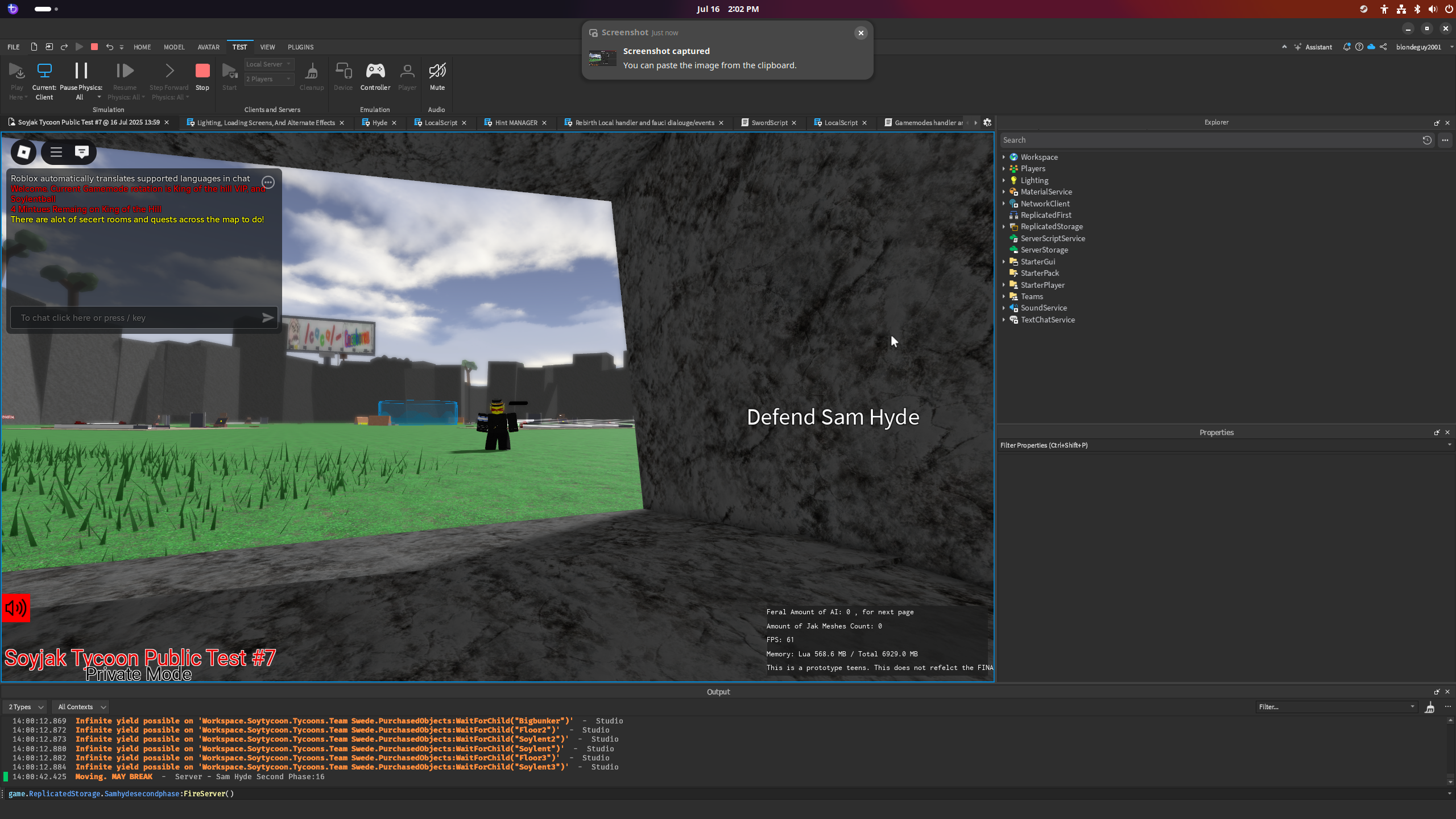Open the notifications bell icon
The width and height of the screenshot is (1456, 819).
click(1346, 47)
